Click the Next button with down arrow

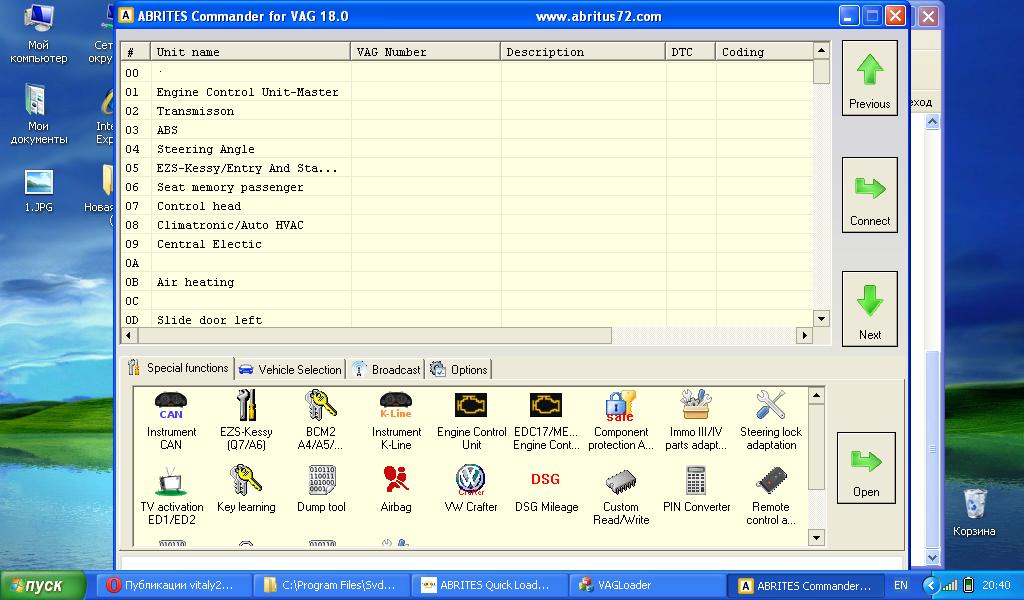(x=870, y=309)
